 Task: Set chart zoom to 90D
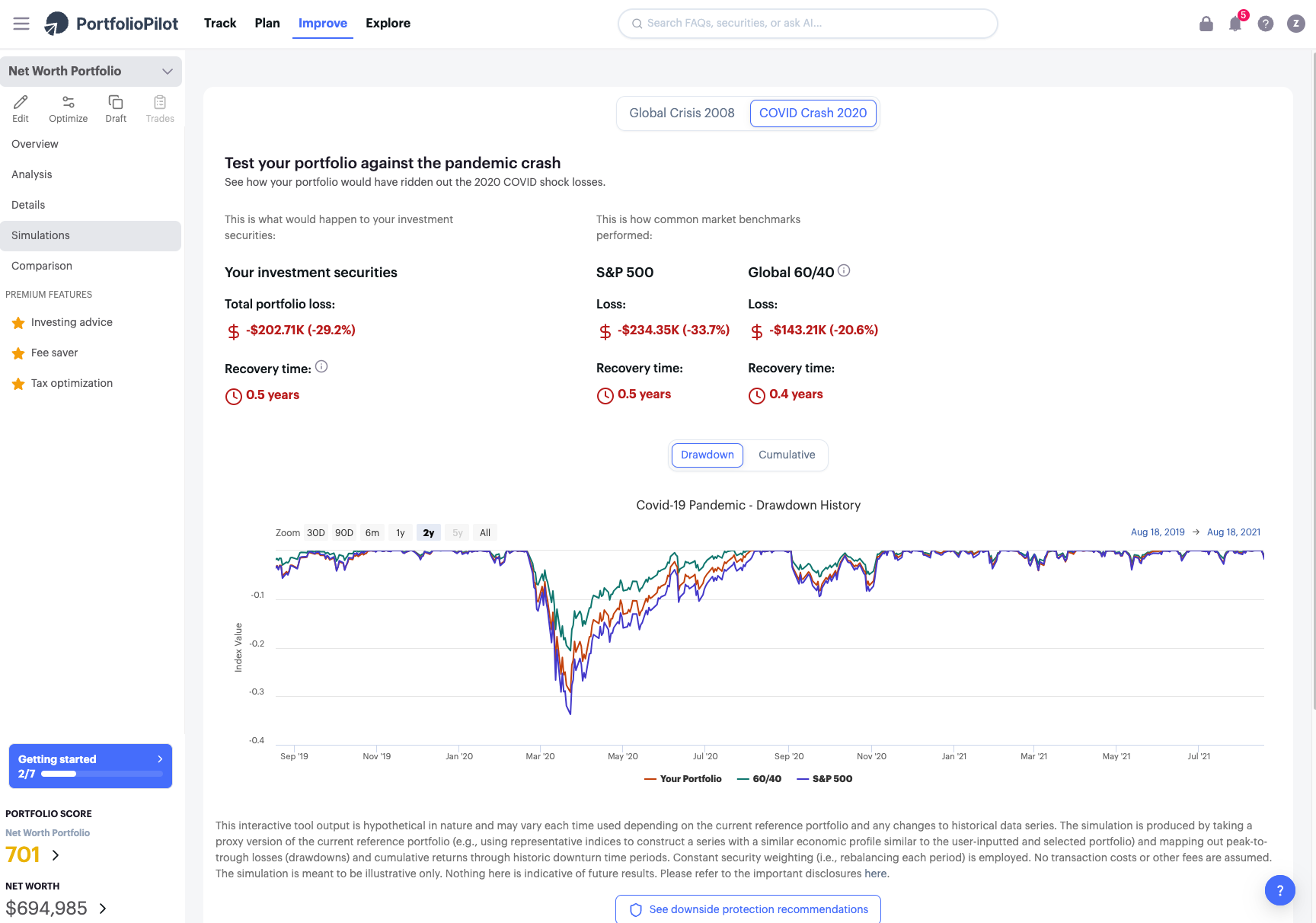[344, 533]
